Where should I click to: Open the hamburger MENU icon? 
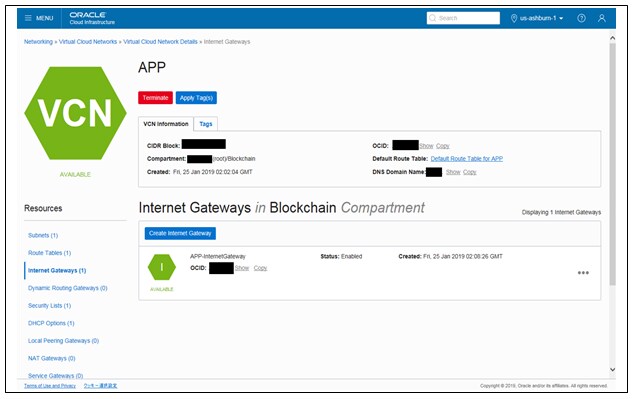[28, 18]
